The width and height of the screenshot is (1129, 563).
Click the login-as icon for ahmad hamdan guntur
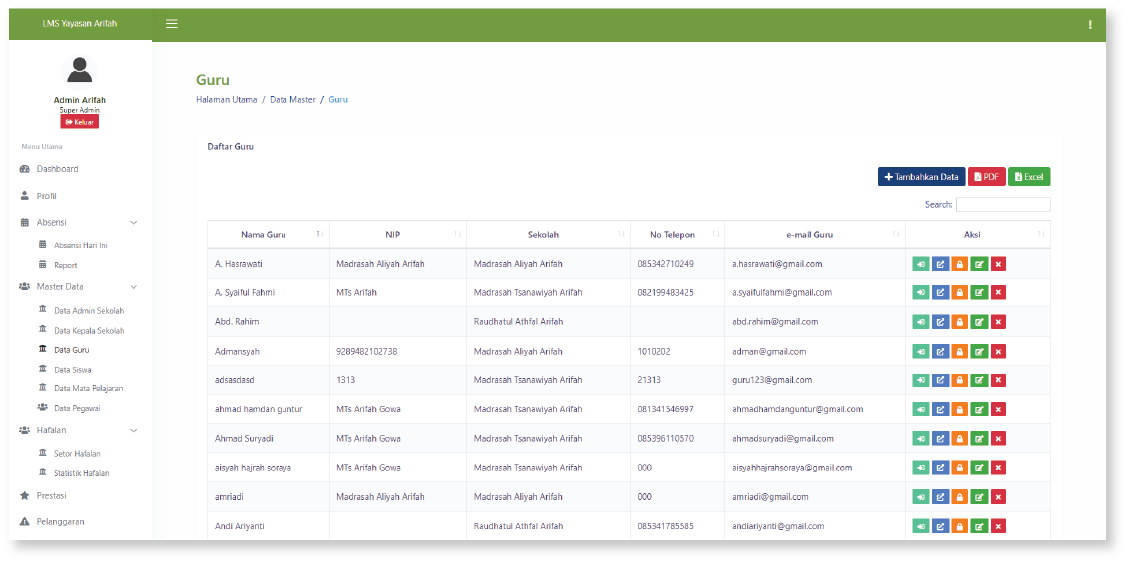pyautogui.click(x=921, y=409)
